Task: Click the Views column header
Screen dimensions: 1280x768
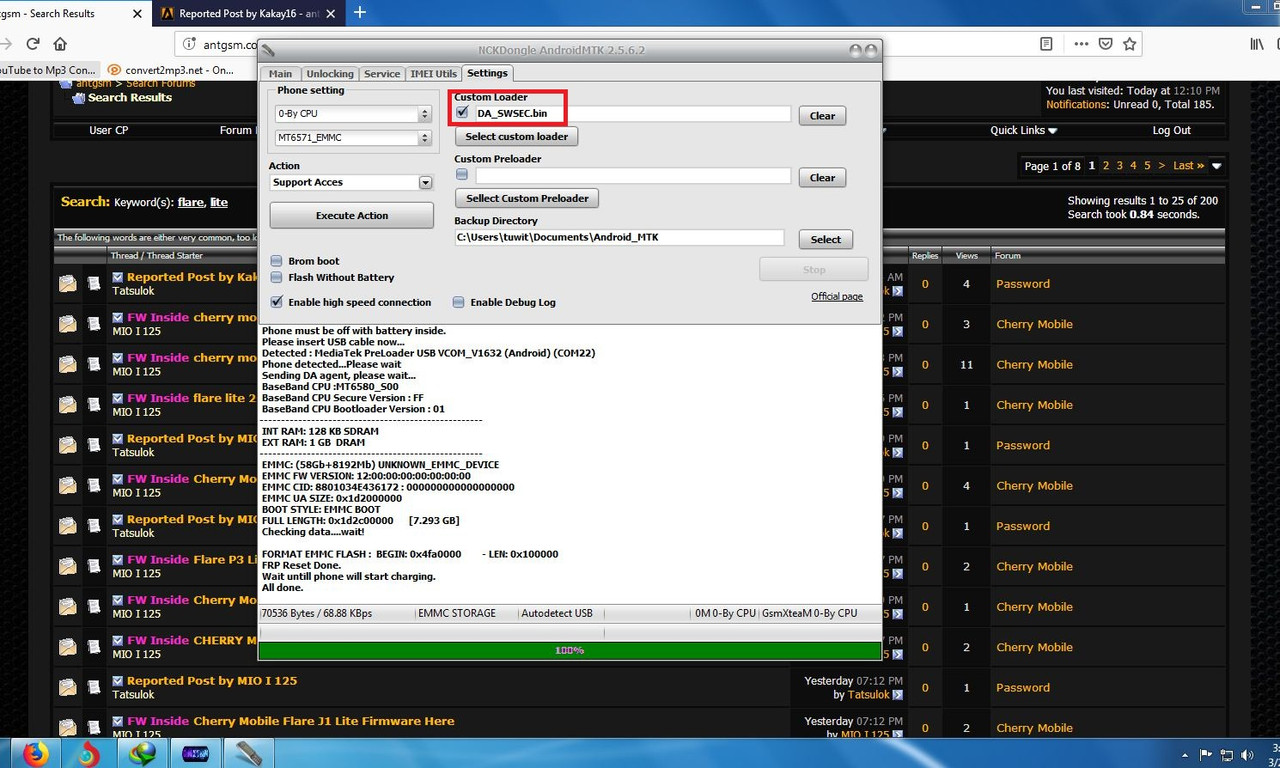Action: click(966, 256)
